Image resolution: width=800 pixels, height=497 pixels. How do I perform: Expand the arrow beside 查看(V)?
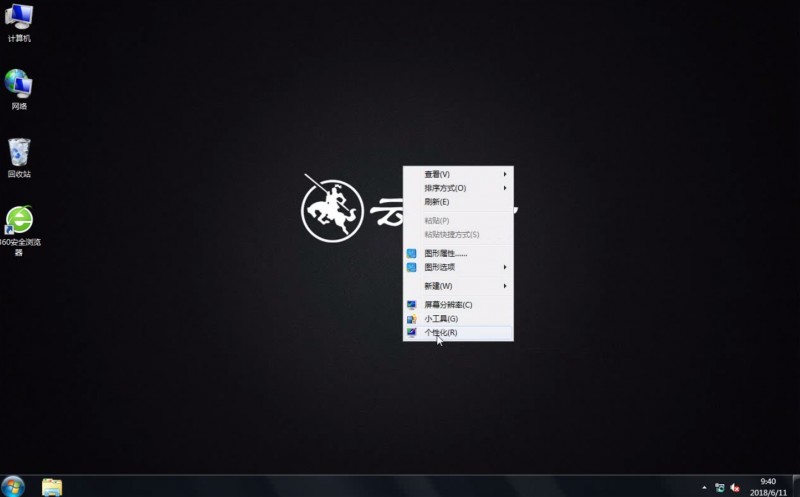[x=505, y=174]
